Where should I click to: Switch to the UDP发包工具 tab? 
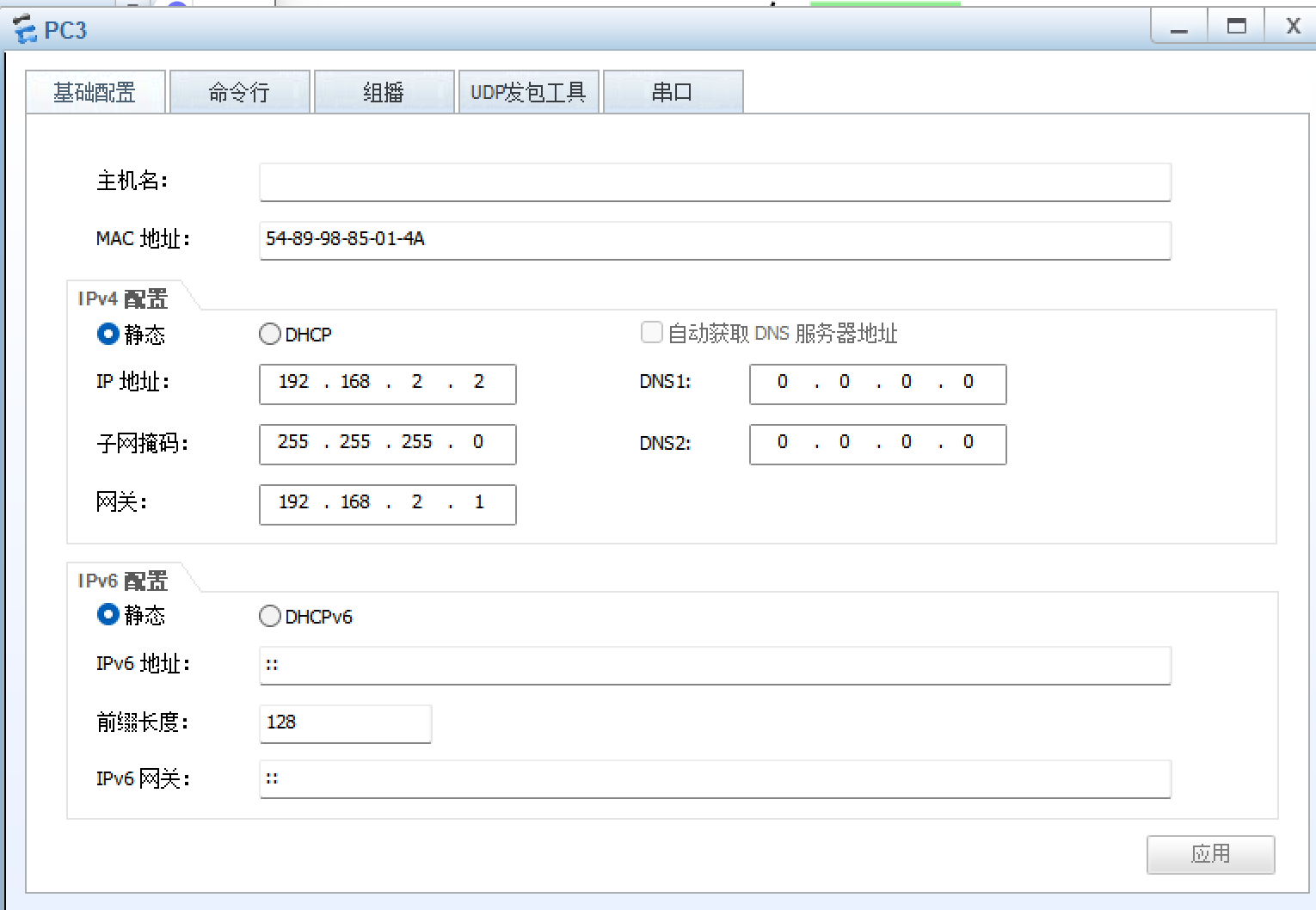(x=529, y=92)
